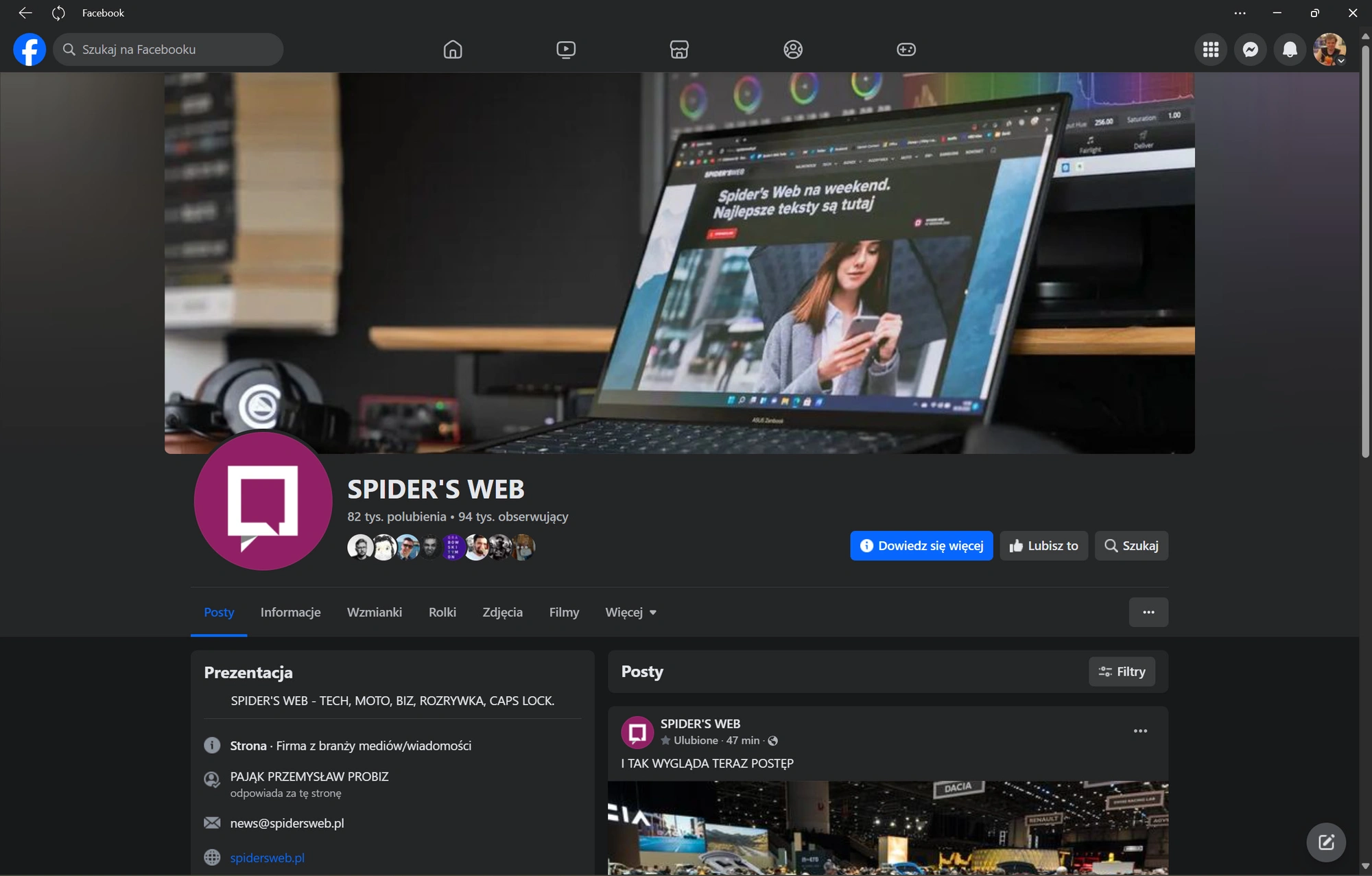Screen dimensions: 1372x876
Task: Switch to the Zdjęcia tab
Action: tap(503, 612)
